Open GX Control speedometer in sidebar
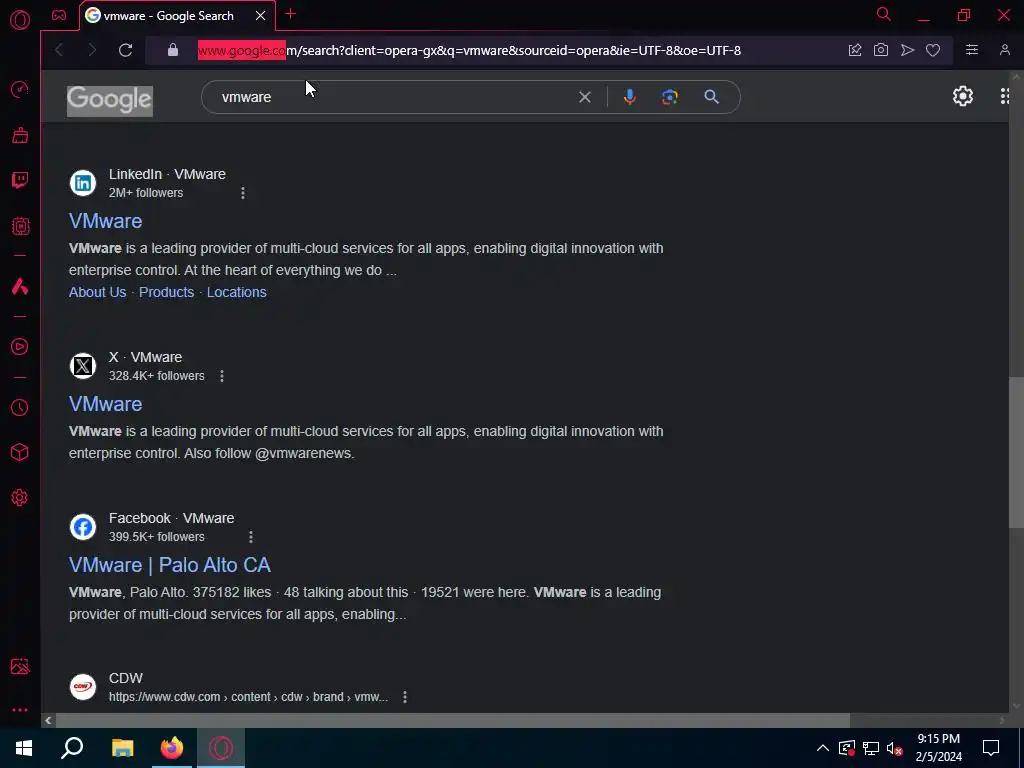Image resolution: width=1024 pixels, height=768 pixels. coord(20,89)
